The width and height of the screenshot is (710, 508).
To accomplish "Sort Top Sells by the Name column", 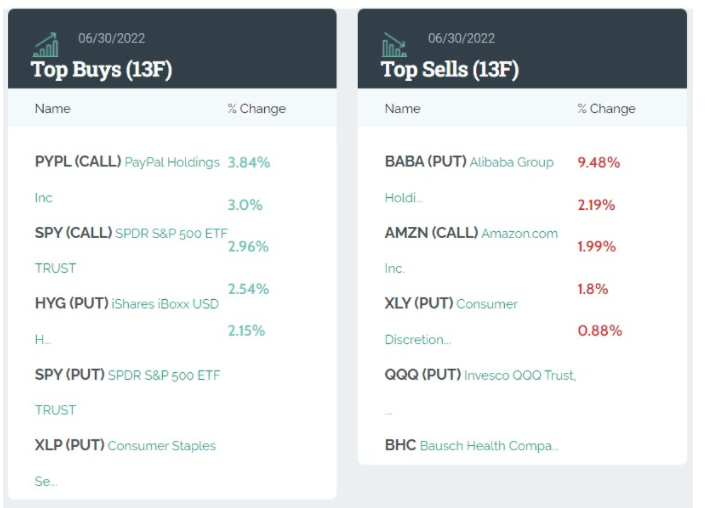I will pos(402,109).
